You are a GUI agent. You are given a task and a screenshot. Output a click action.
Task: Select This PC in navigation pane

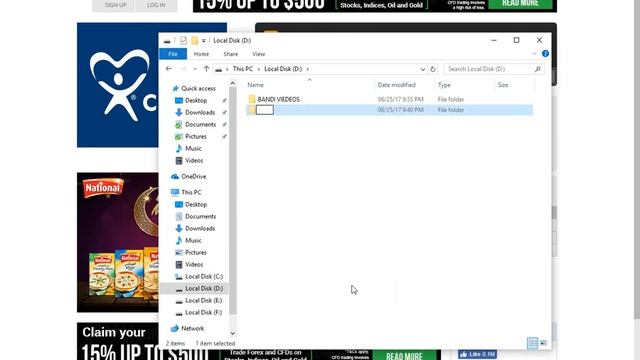tap(191, 192)
